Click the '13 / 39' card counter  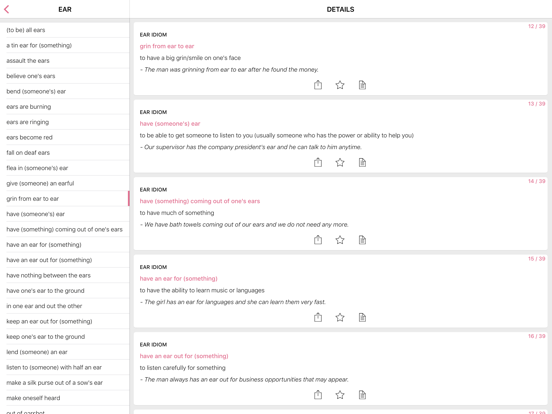[537, 104]
